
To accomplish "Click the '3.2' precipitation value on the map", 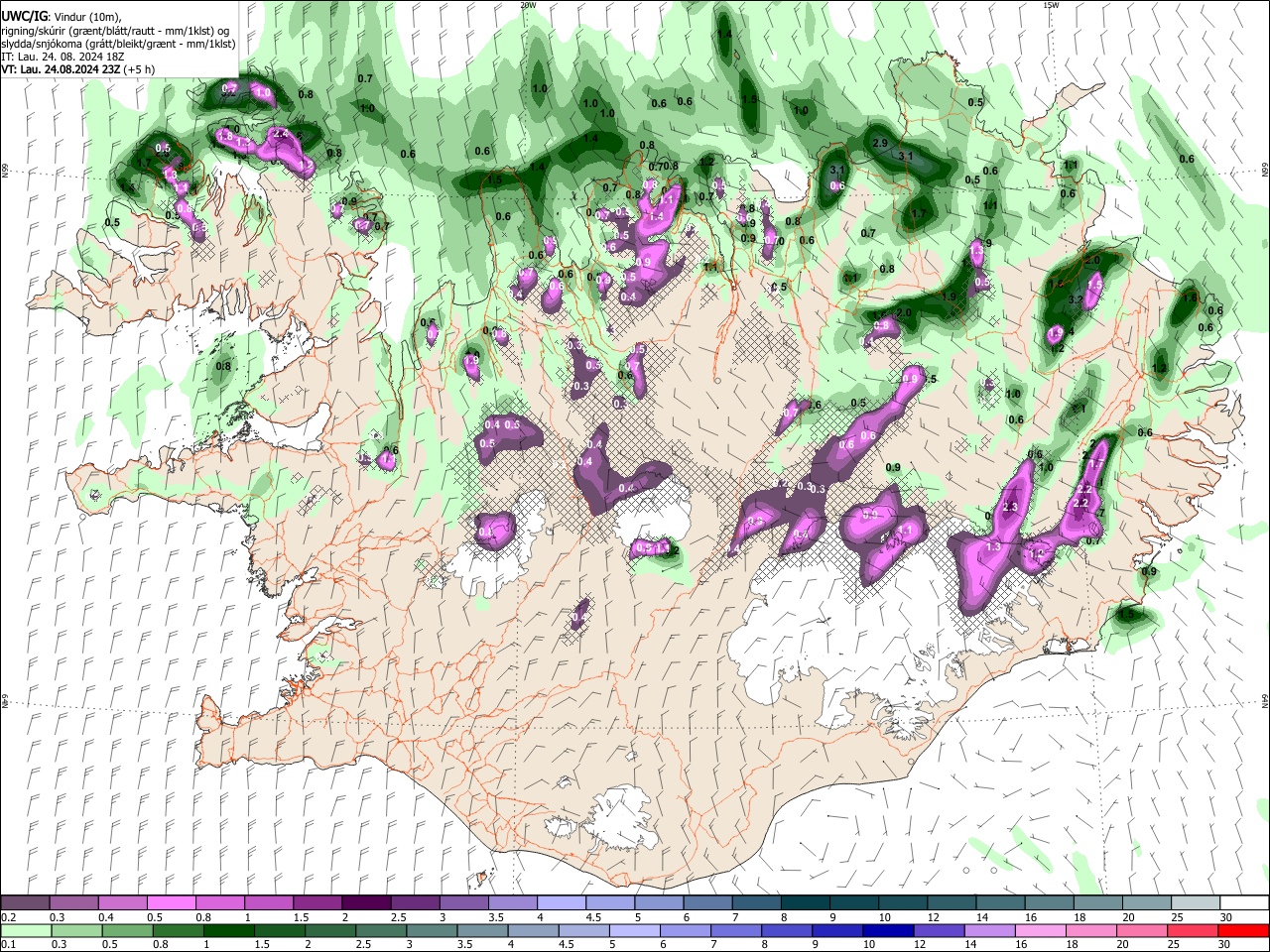I will click(1076, 298).
